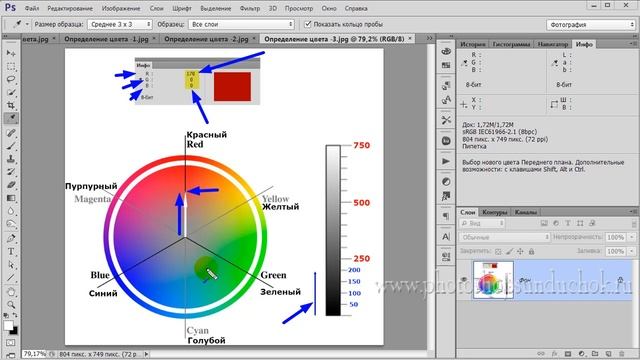This screenshot has height=360, width=640.
Task: Open the 'Фотография' workspace dropdown
Action: [x=591, y=25]
